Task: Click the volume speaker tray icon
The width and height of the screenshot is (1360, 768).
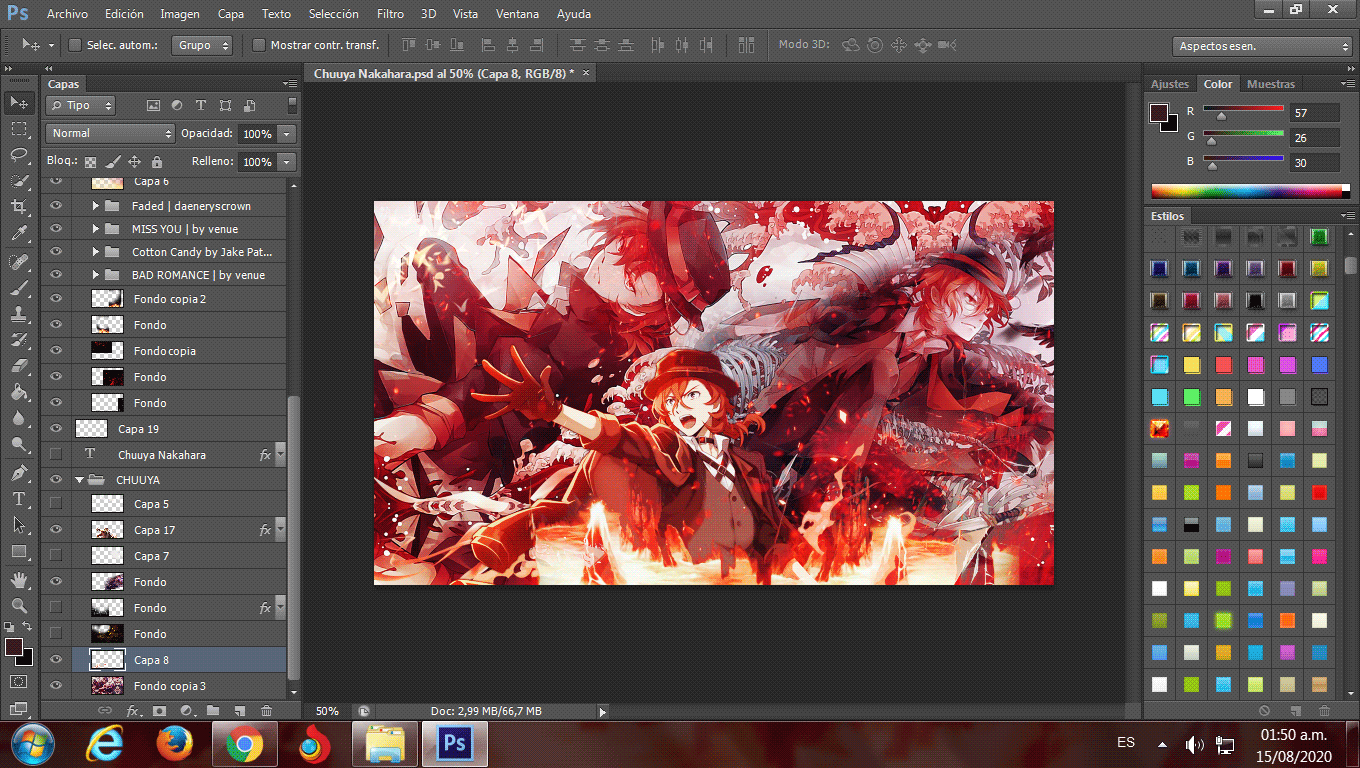Action: pyautogui.click(x=1194, y=744)
